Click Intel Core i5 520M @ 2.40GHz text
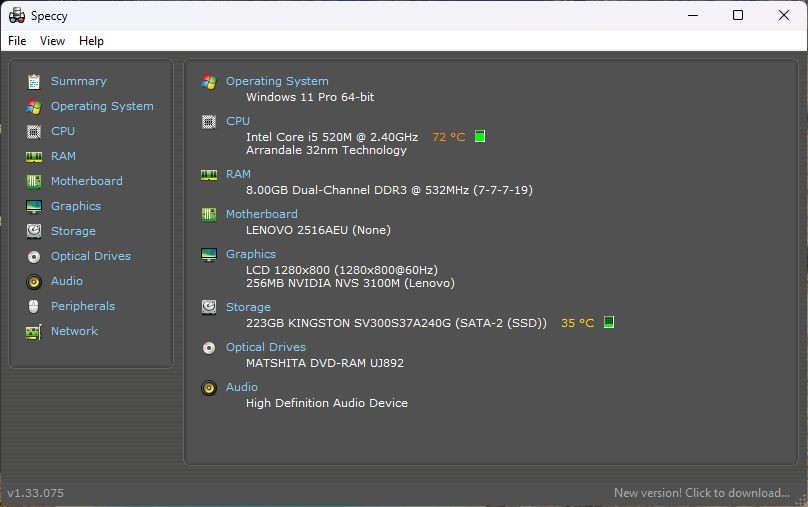The height and width of the screenshot is (507, 808). pos(332,137)
